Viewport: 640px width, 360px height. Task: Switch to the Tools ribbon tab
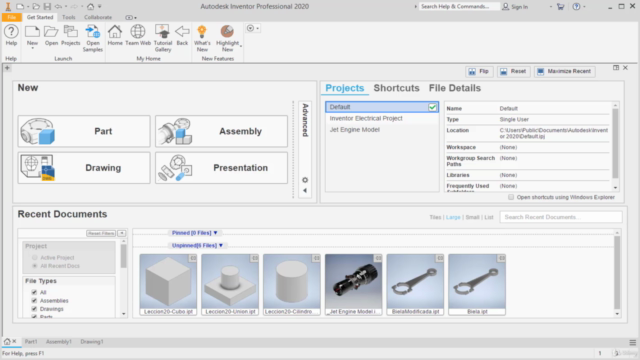(x=69, y=17)
